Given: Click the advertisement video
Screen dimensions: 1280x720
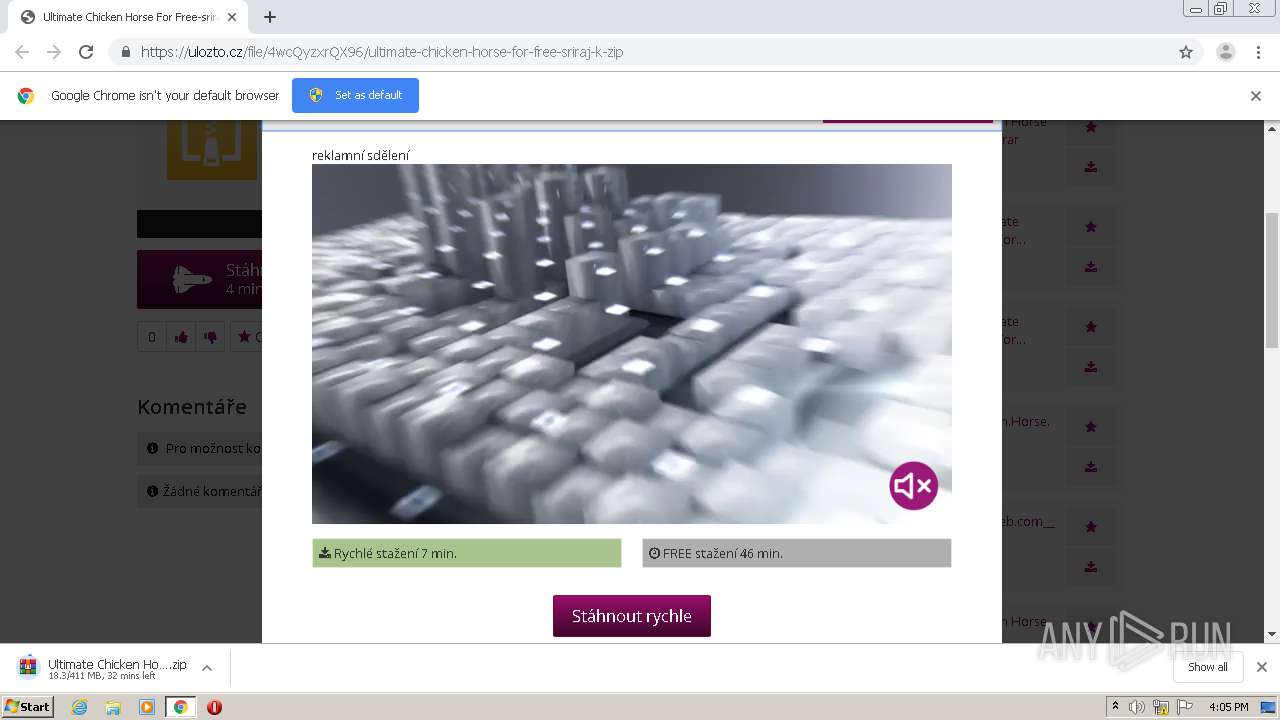Looking at the screenshot, I should pos(631,344).
